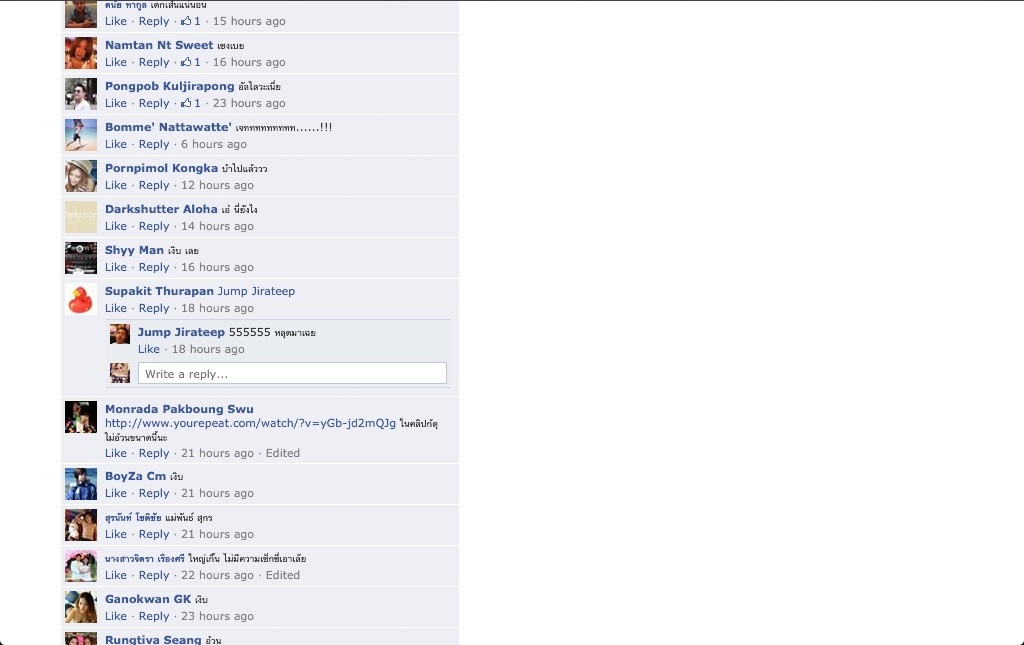Click Shyy Man's avatar thumbnail
1024x645 pixels.
pos(81,259)
